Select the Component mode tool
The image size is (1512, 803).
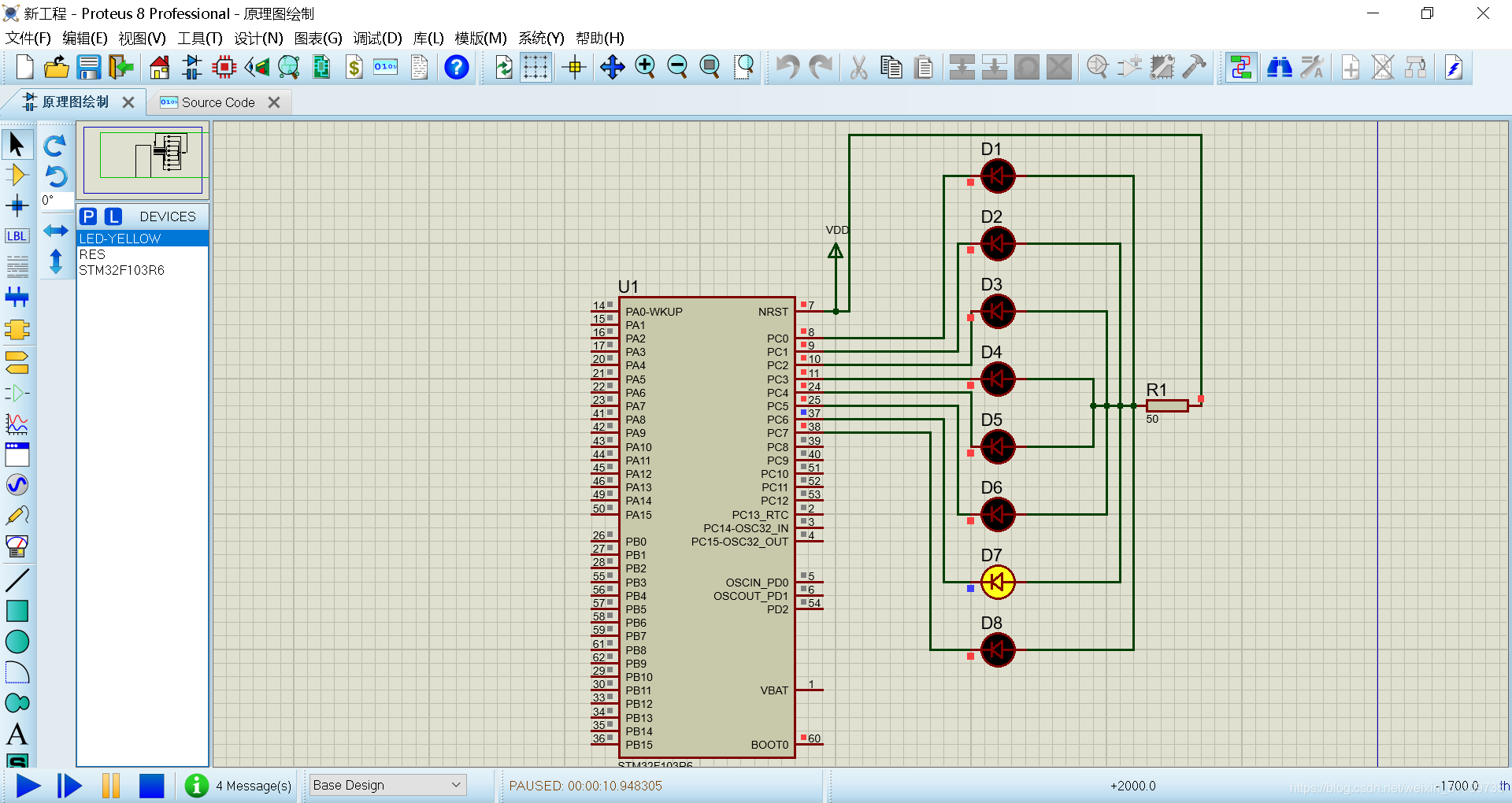coord(17,175)
